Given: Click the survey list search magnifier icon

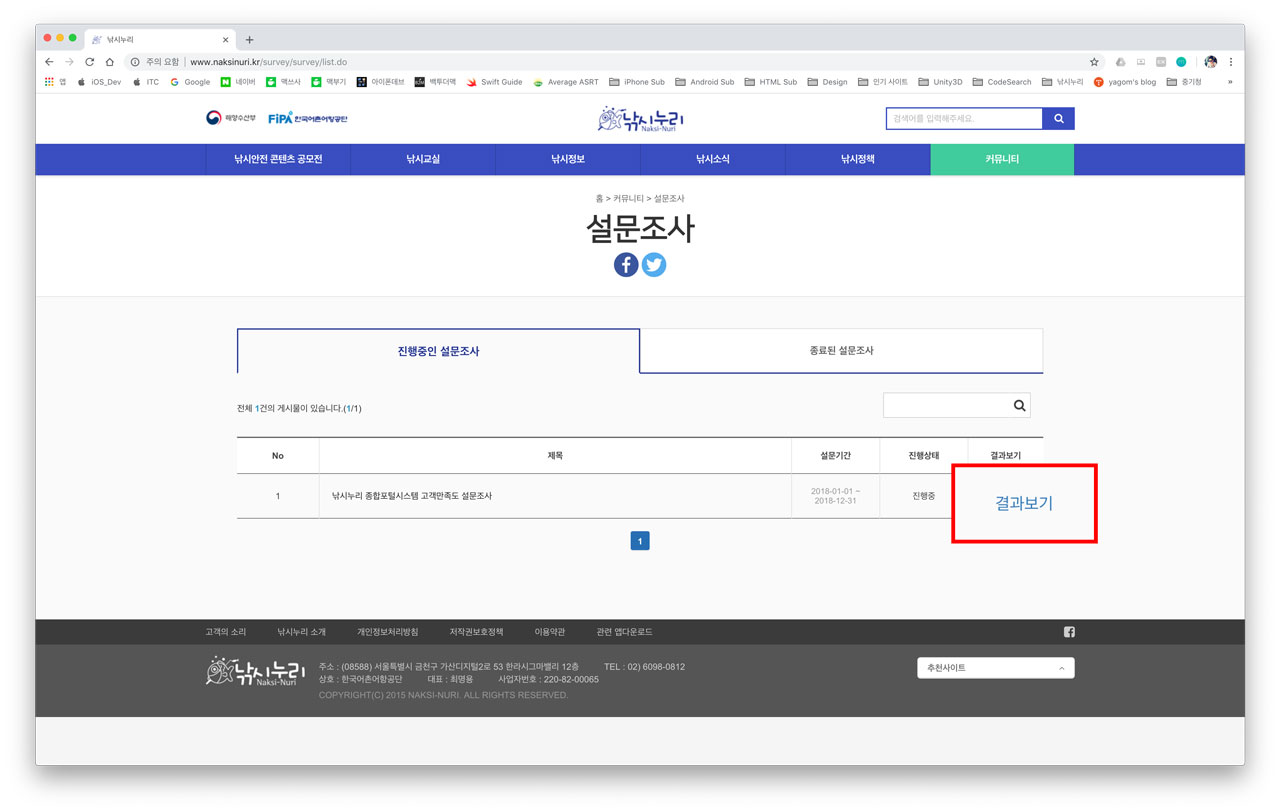Looking at the screenshot, I should pyautogui.click(x=1019, y=406).
